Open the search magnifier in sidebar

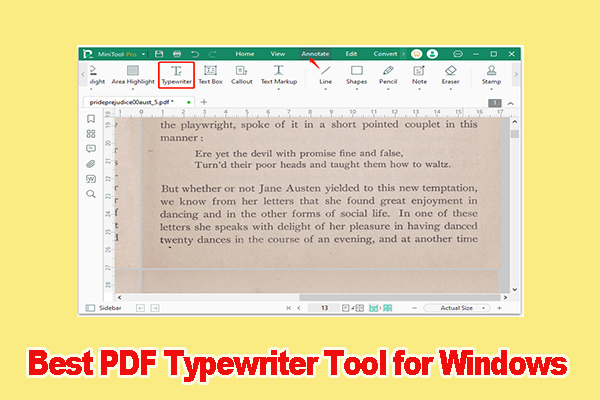click(91, 194)
